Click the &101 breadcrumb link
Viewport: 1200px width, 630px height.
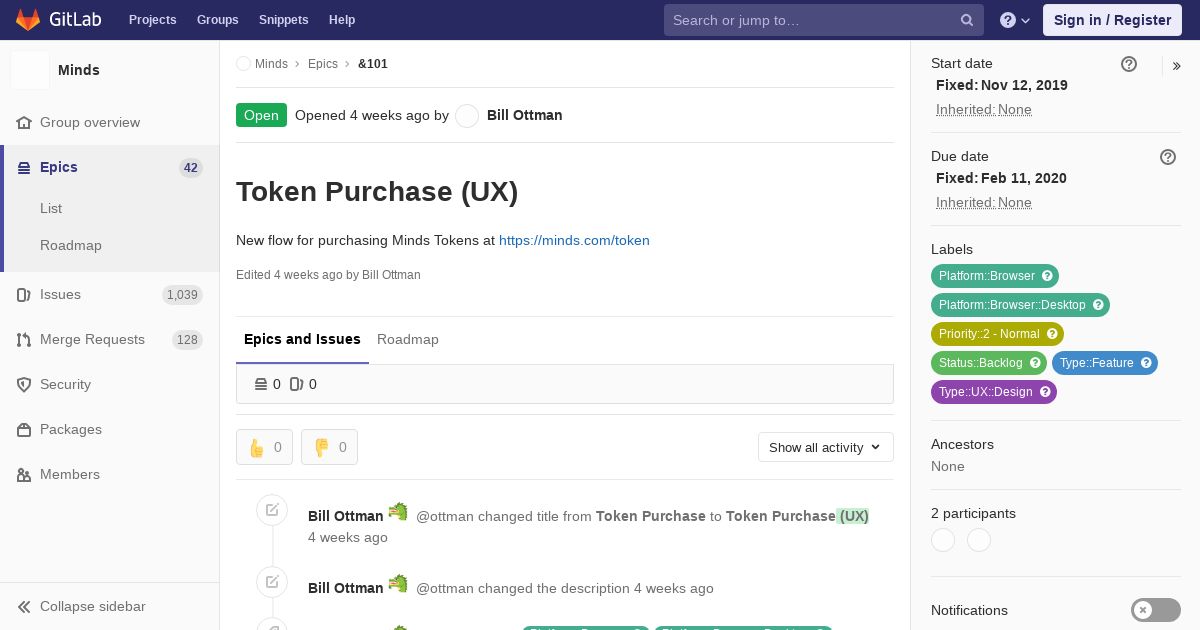pyautogui.click(x=373, y=64)
